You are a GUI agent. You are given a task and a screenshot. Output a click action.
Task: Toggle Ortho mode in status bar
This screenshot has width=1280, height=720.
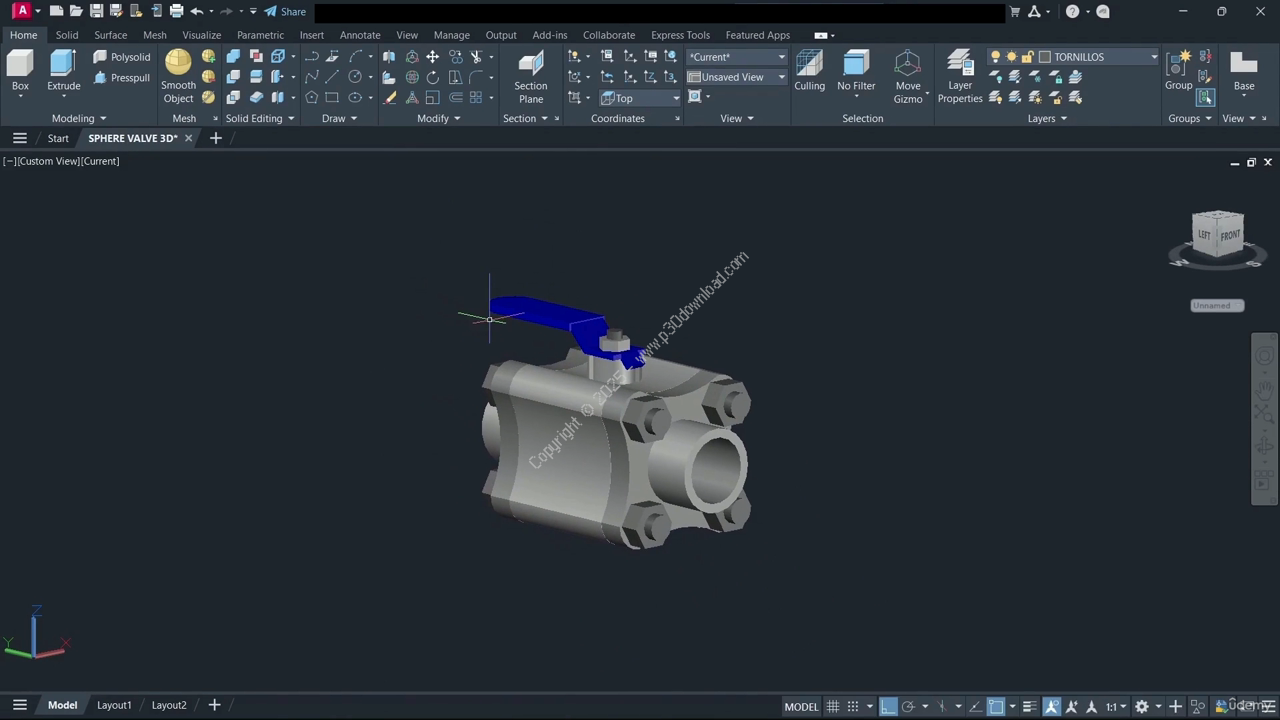click(x=888, y=707)
